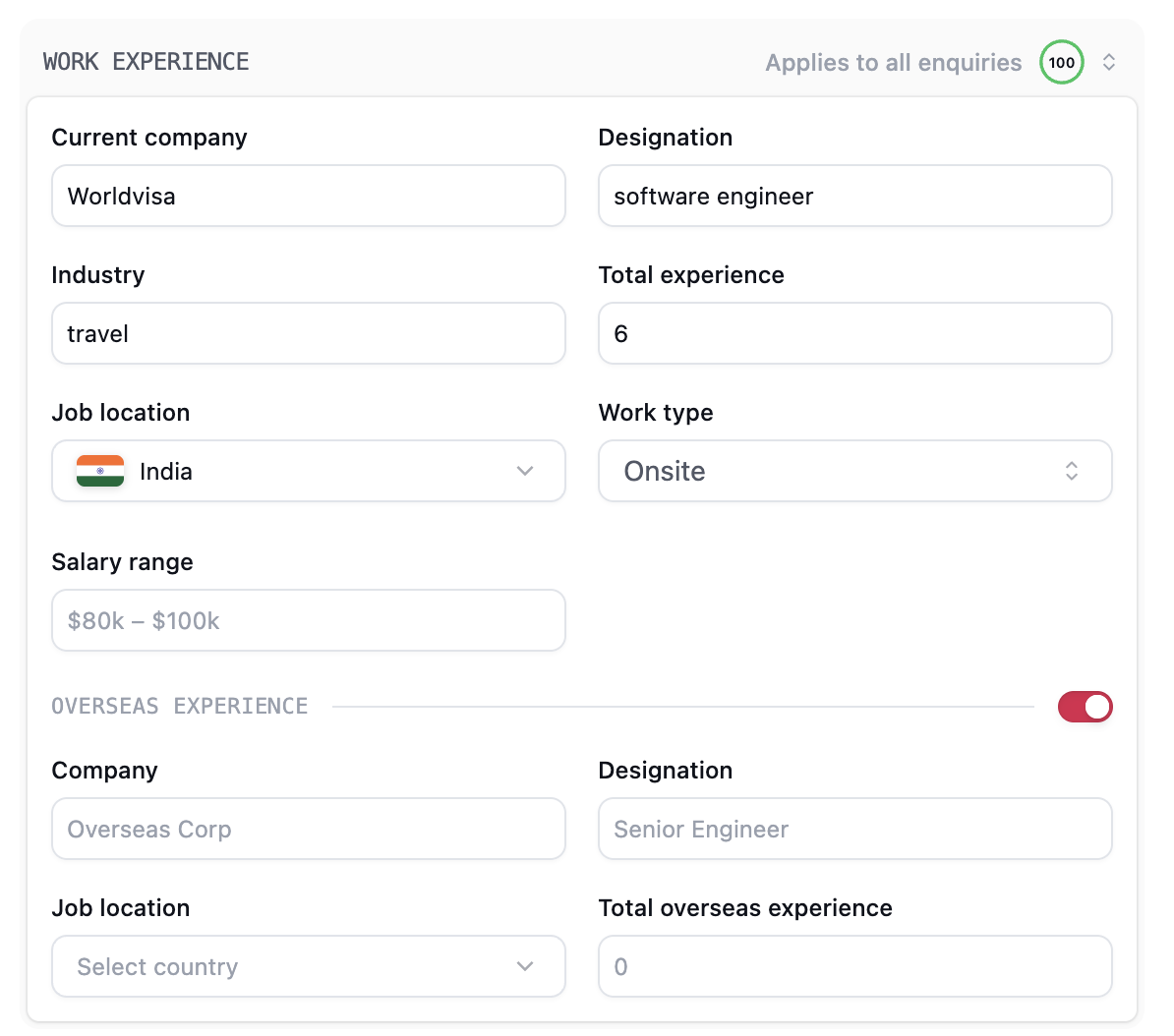Click the India flag icon
The width and height of the screenshot is (1174, 1036).
pyautogui.click(x=100, y=471)
